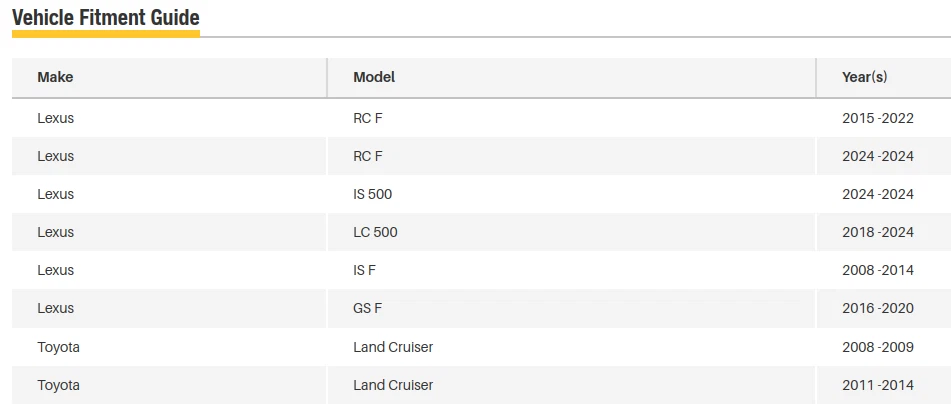Click the IS F model cell
This screenshot has height=419, width=951.
tap(365, 270)
